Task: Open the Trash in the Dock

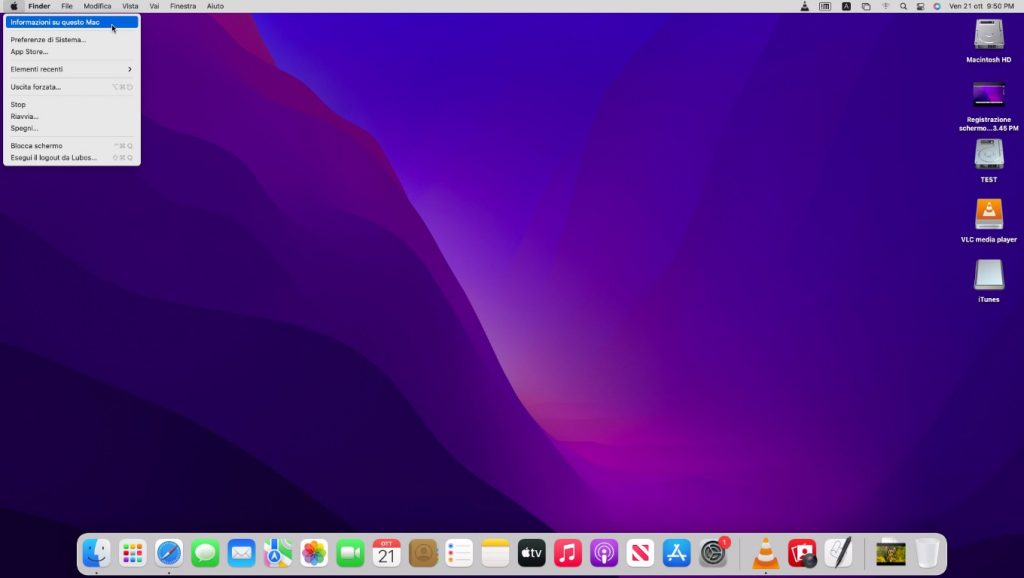Action: tap(927, 552)
